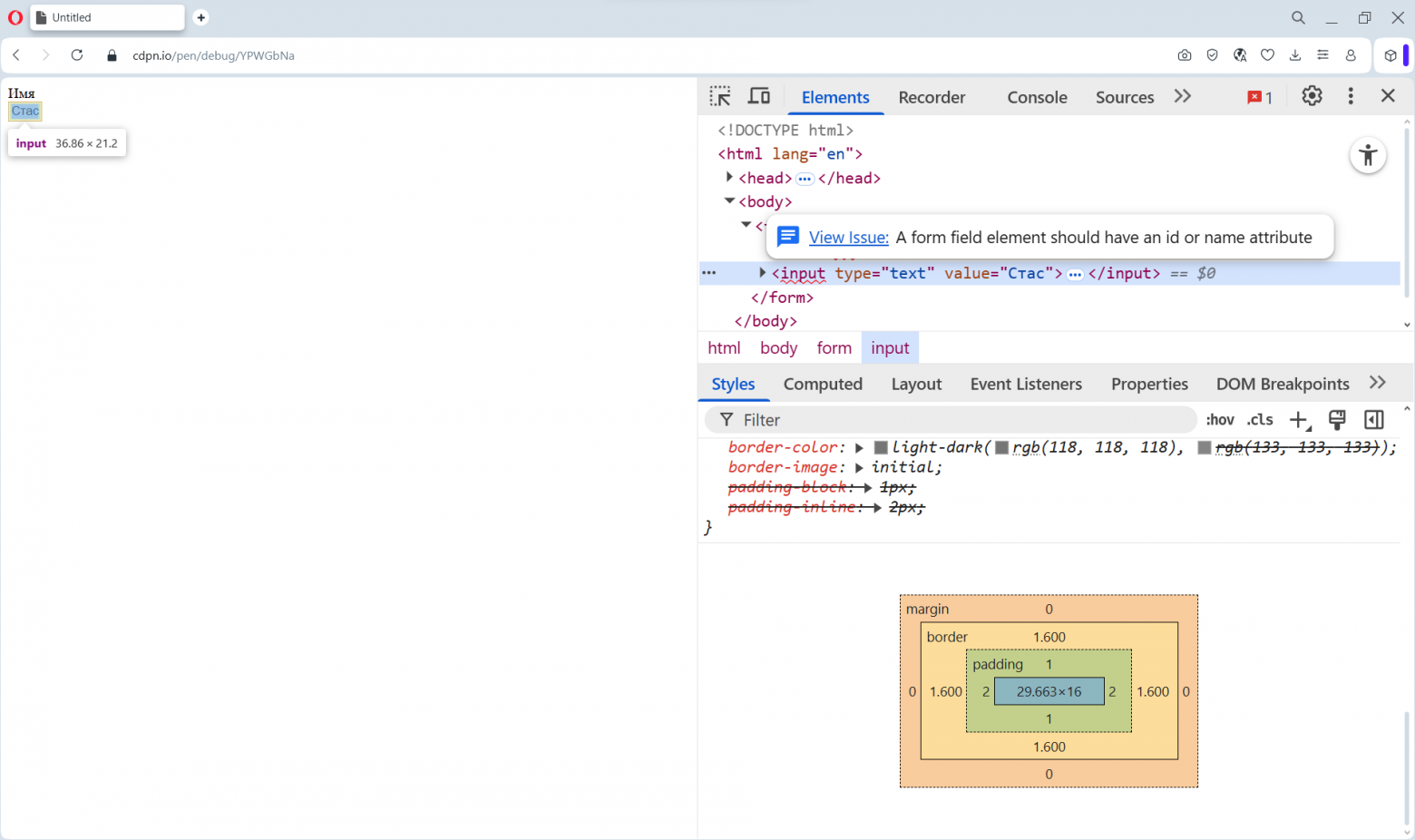The image size is (1415, 840).
Task: Click the rgb(118, 118, 118) color swatch
Action: (x=1002, y=448)
